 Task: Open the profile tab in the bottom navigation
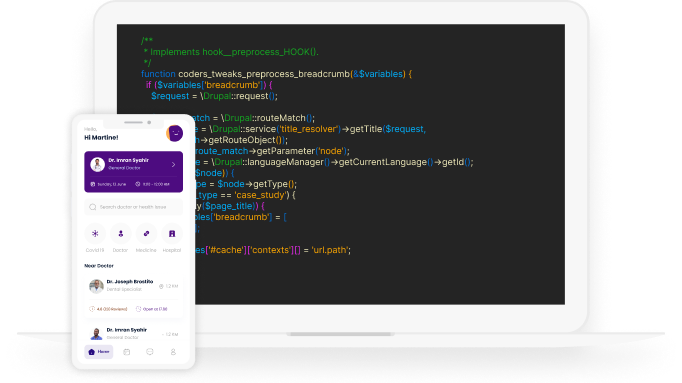pyautogui.click(x=173, y=352)
